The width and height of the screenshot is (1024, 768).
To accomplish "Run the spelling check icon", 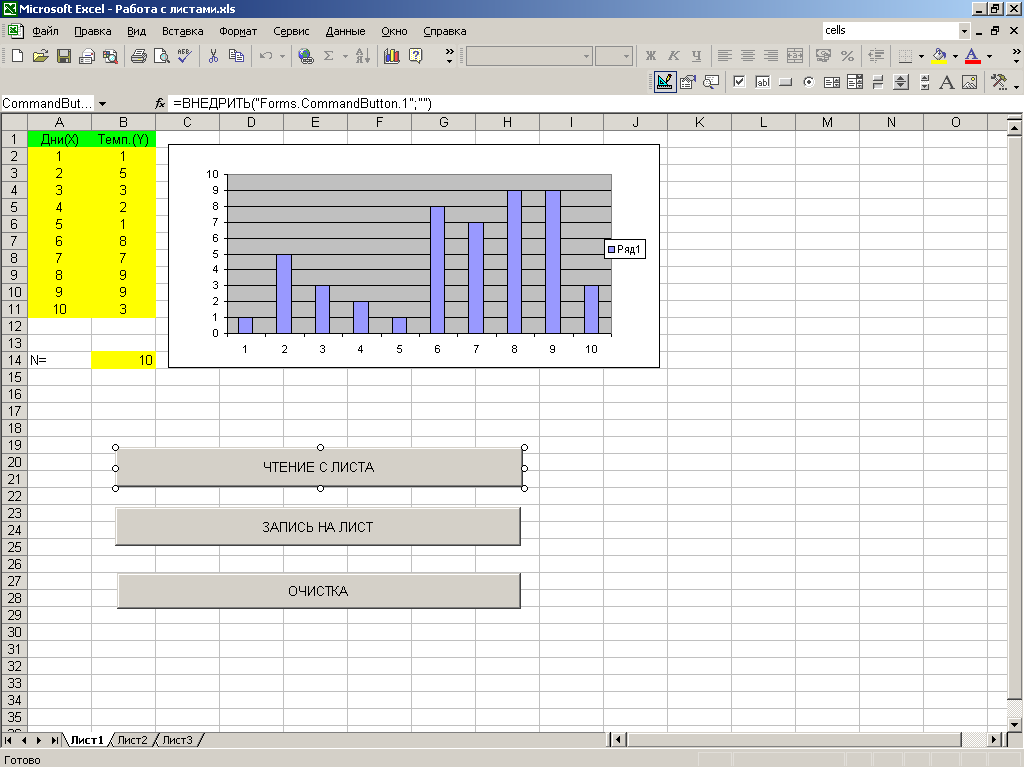I will pos(185,56).
